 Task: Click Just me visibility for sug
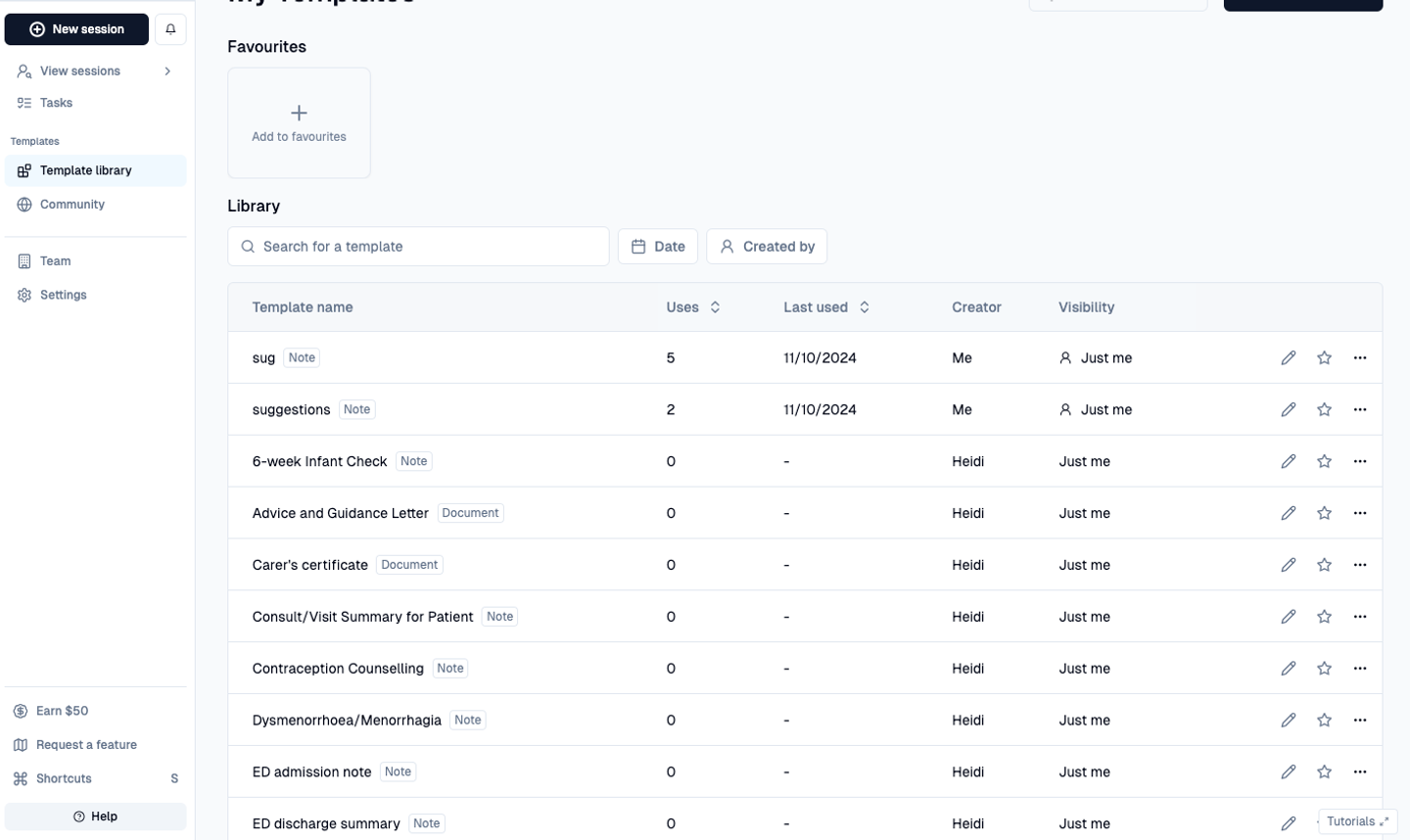click(x=1095, y=358)
